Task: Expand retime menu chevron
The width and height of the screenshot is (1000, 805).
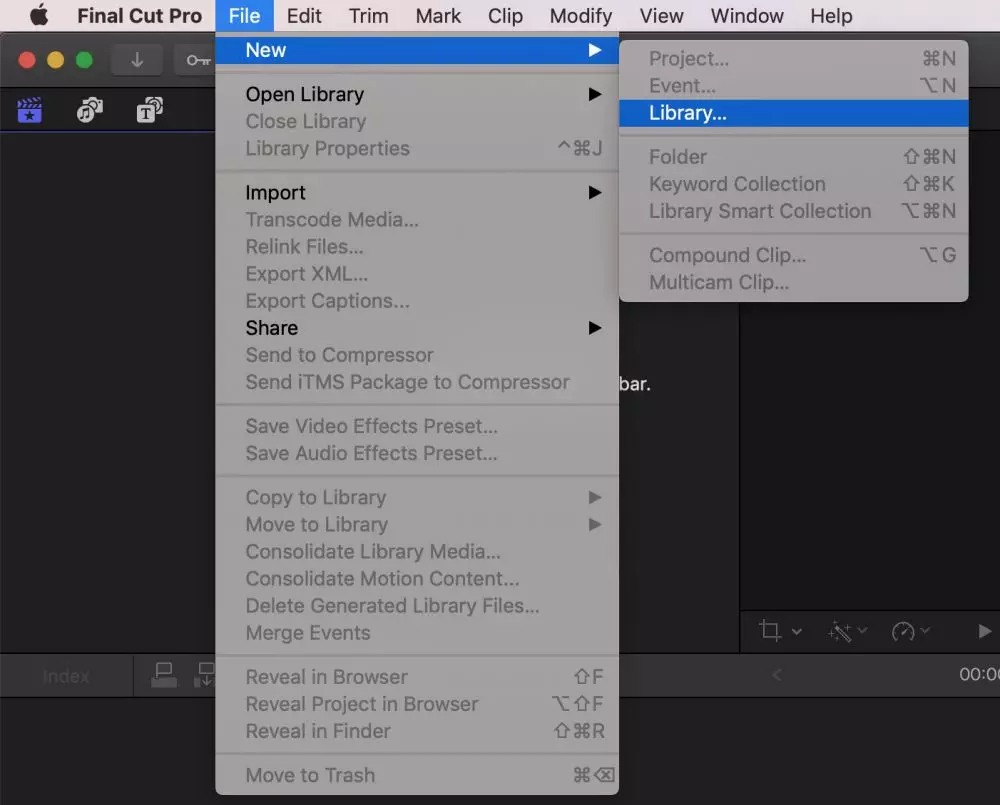Action: tap(925, 631)
